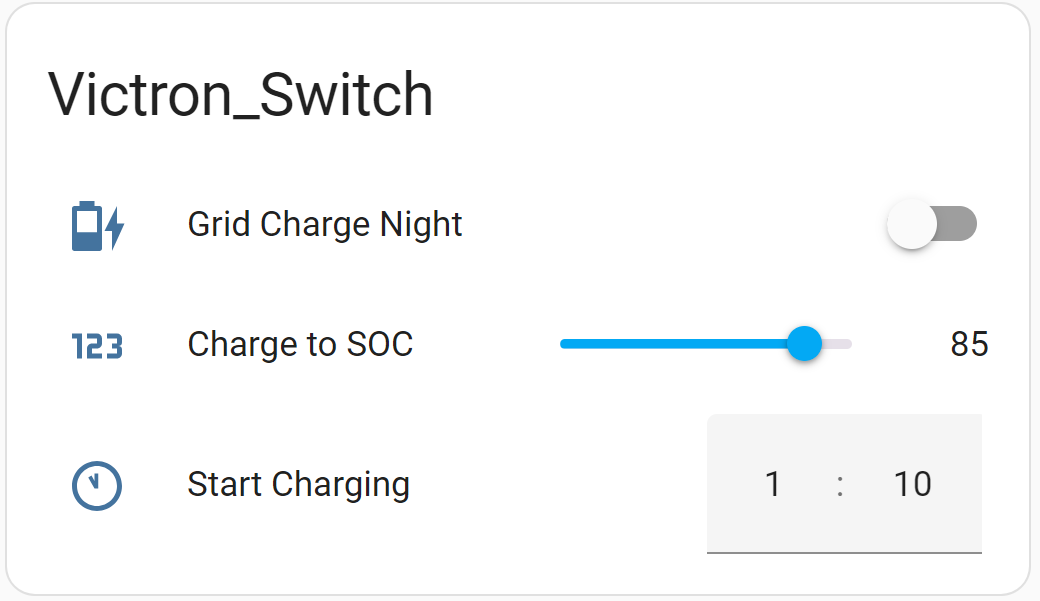This screenshot has width=1040, height=601.
Task: Click the colon separator in the time input
Action: (x=840, y=484)
